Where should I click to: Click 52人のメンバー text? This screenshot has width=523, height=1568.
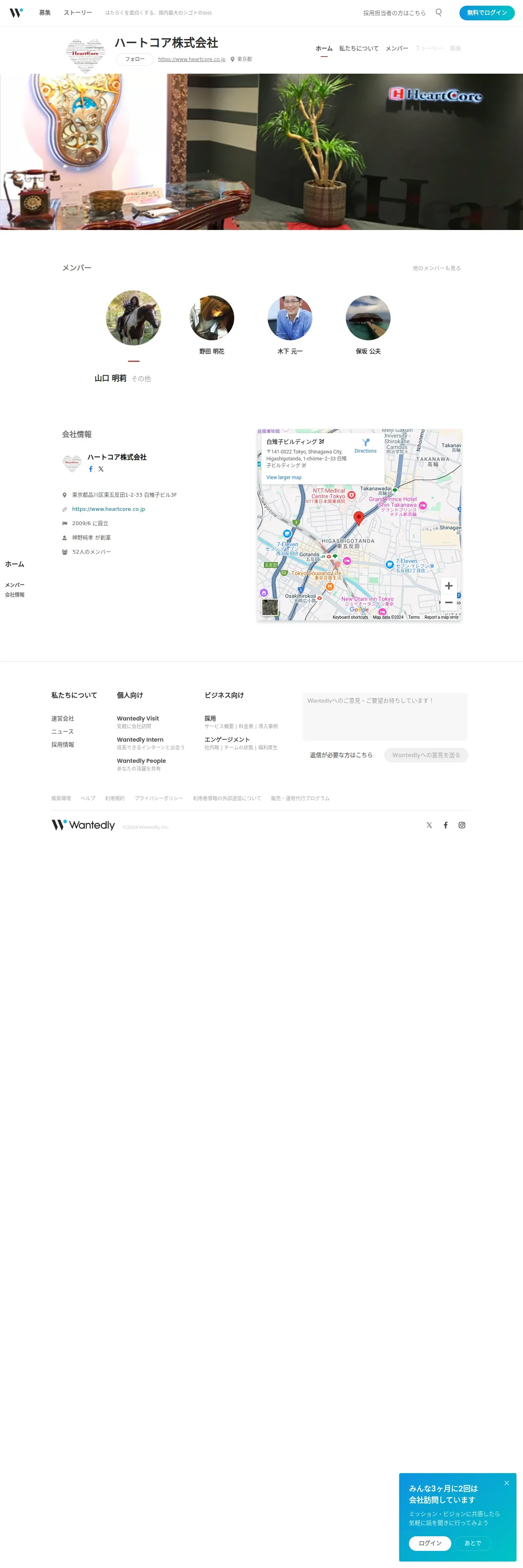pyautogui.click(x=91, y=552)
